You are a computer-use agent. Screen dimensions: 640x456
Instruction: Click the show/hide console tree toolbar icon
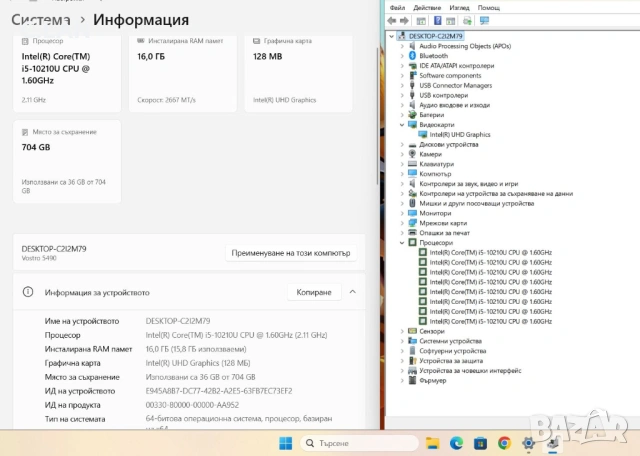pos(421,21)
